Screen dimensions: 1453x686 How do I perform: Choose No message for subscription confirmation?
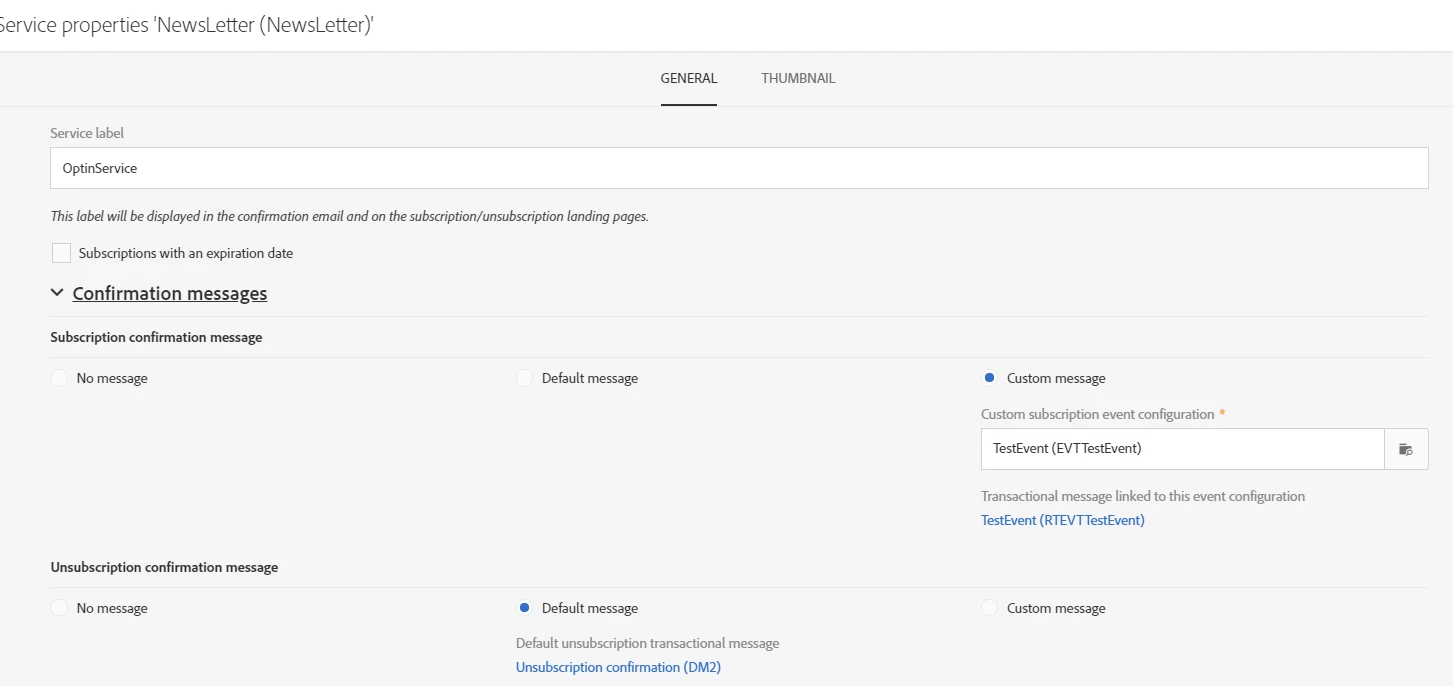click(x=60, y=378)
